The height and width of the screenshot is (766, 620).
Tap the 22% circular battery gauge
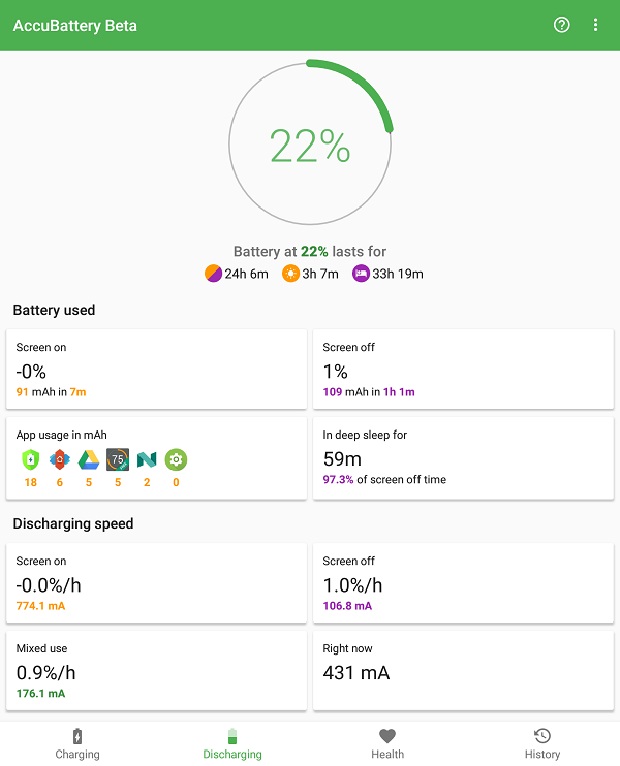tap(310, 143)
